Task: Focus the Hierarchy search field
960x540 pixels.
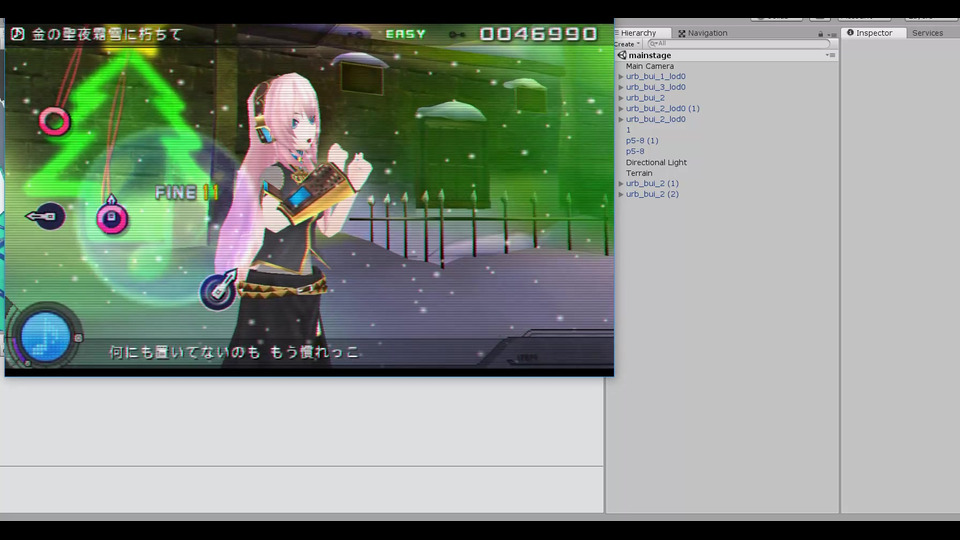Action: (x=739, y=43)
